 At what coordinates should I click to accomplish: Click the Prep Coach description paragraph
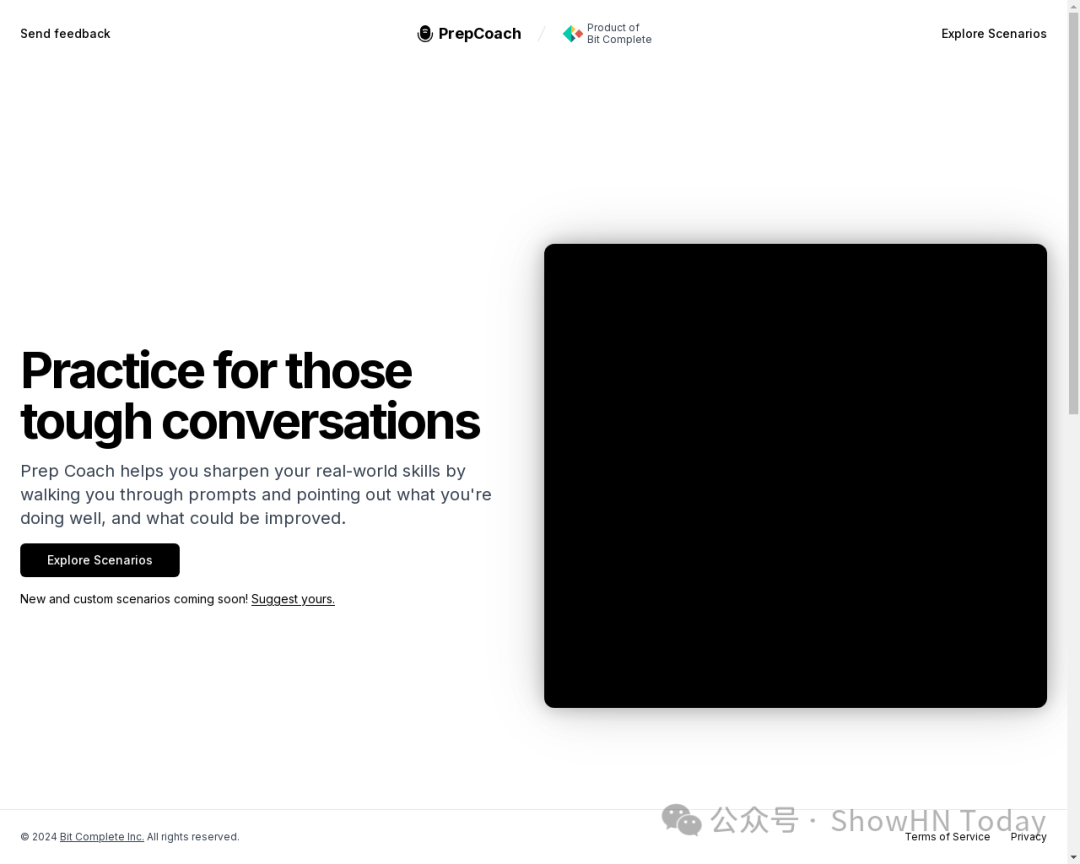[x=256, y=495]
